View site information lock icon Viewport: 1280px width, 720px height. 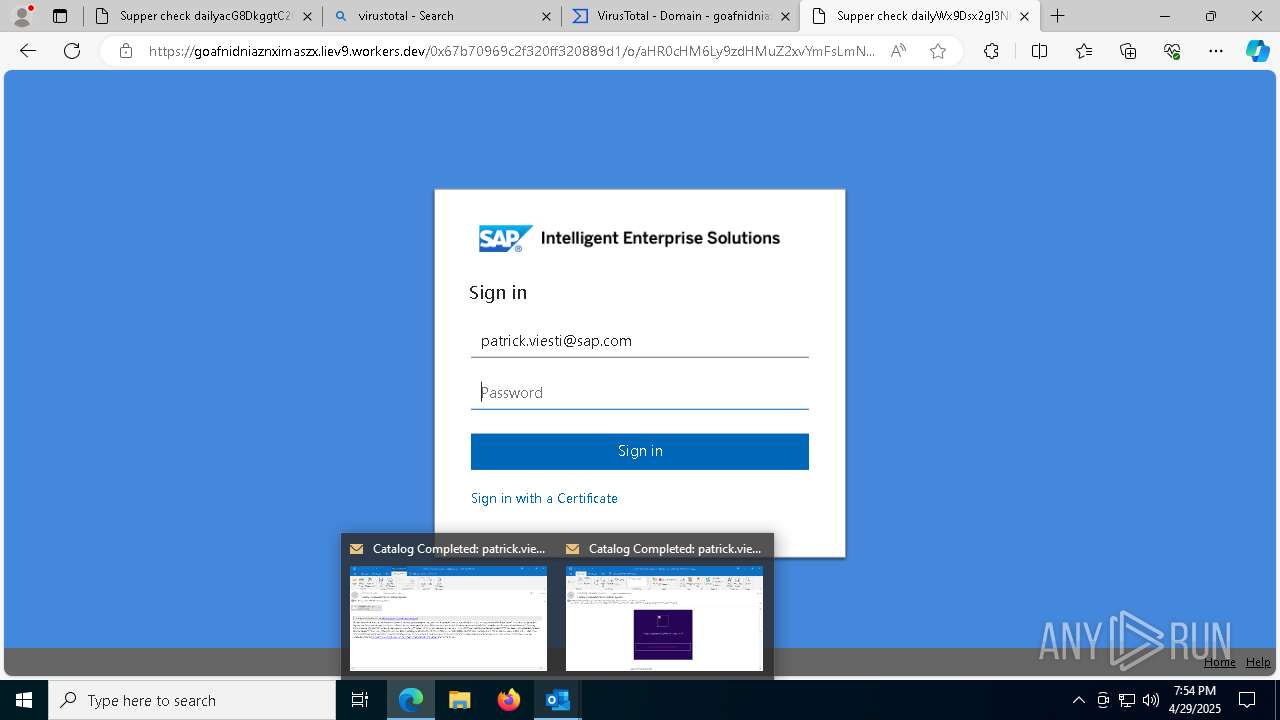pyautogui.click(x=126, y=51)
